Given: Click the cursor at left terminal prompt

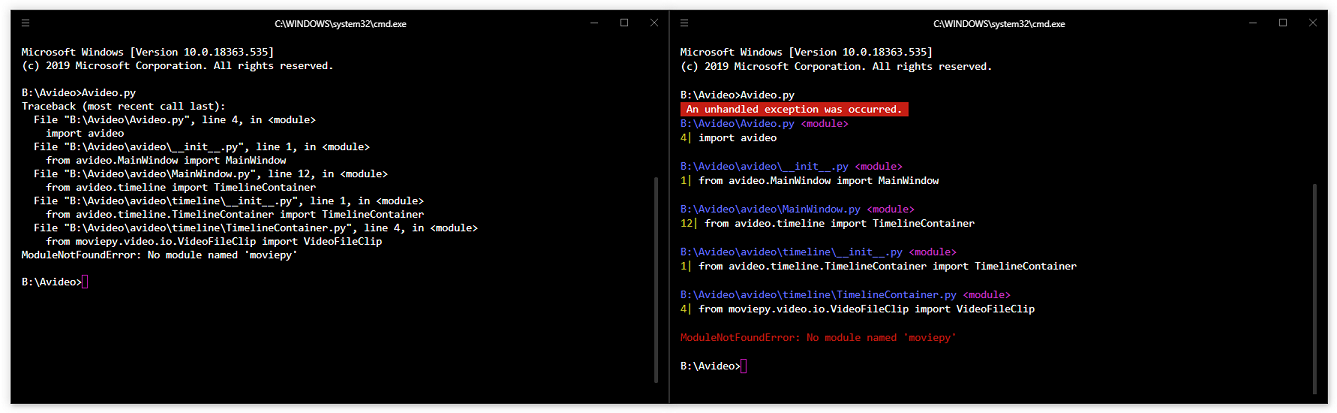Looking at the screenshot, I should [86, 282].
